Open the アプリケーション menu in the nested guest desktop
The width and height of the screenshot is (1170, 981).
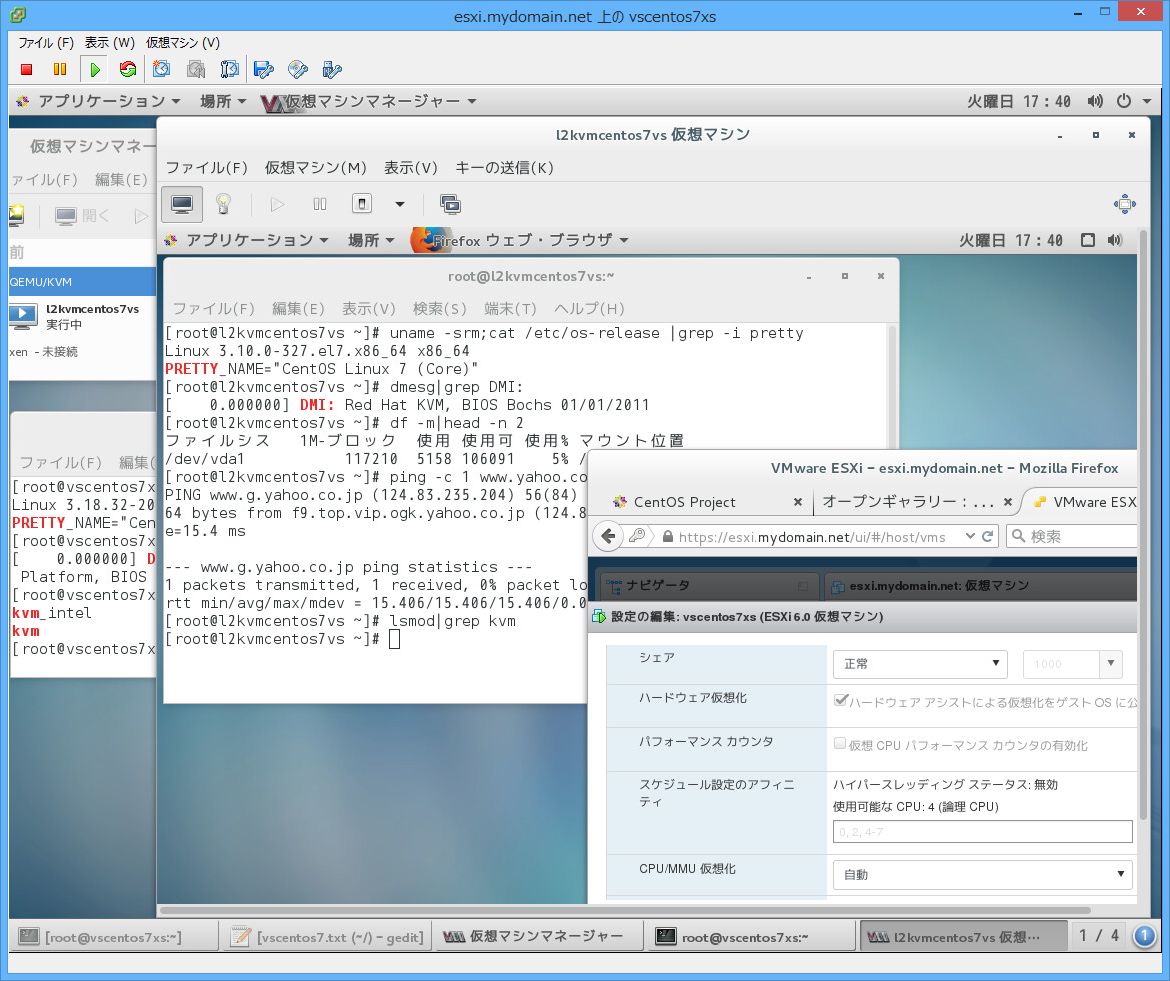246,240
